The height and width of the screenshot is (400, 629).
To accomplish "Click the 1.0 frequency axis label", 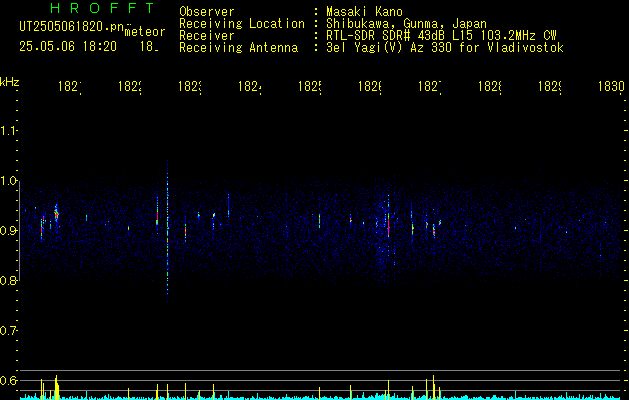I will point(8,181).
